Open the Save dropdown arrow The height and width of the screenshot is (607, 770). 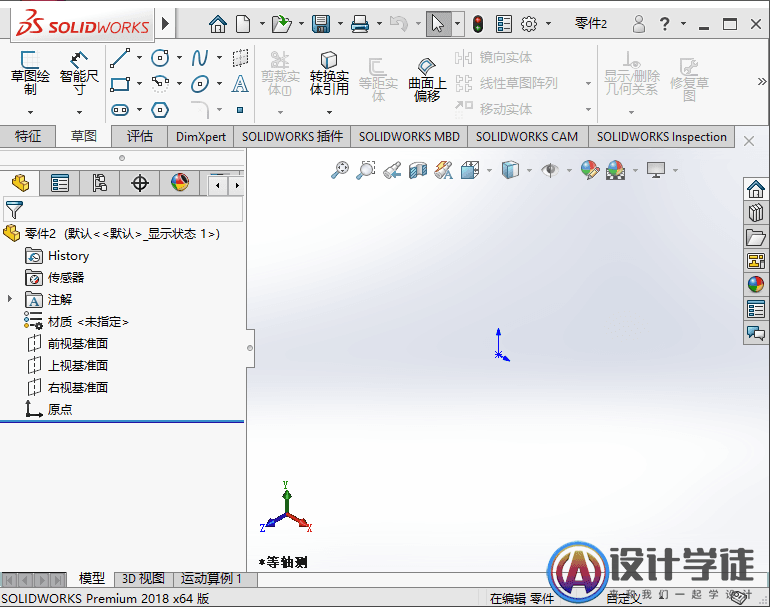coord(340,24)
